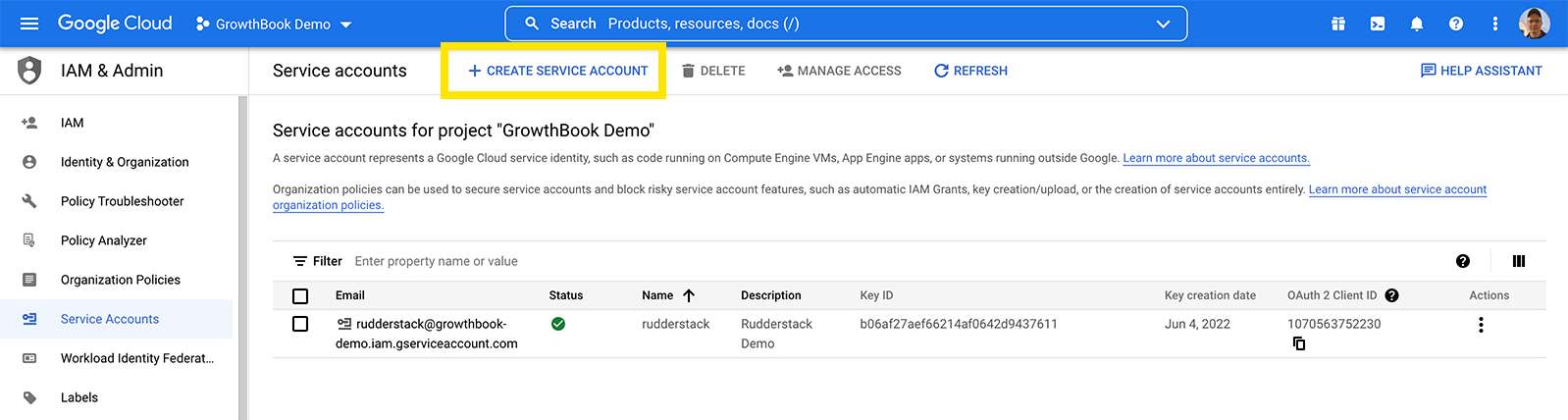Open the gift free trial icon

point(1338,24)
